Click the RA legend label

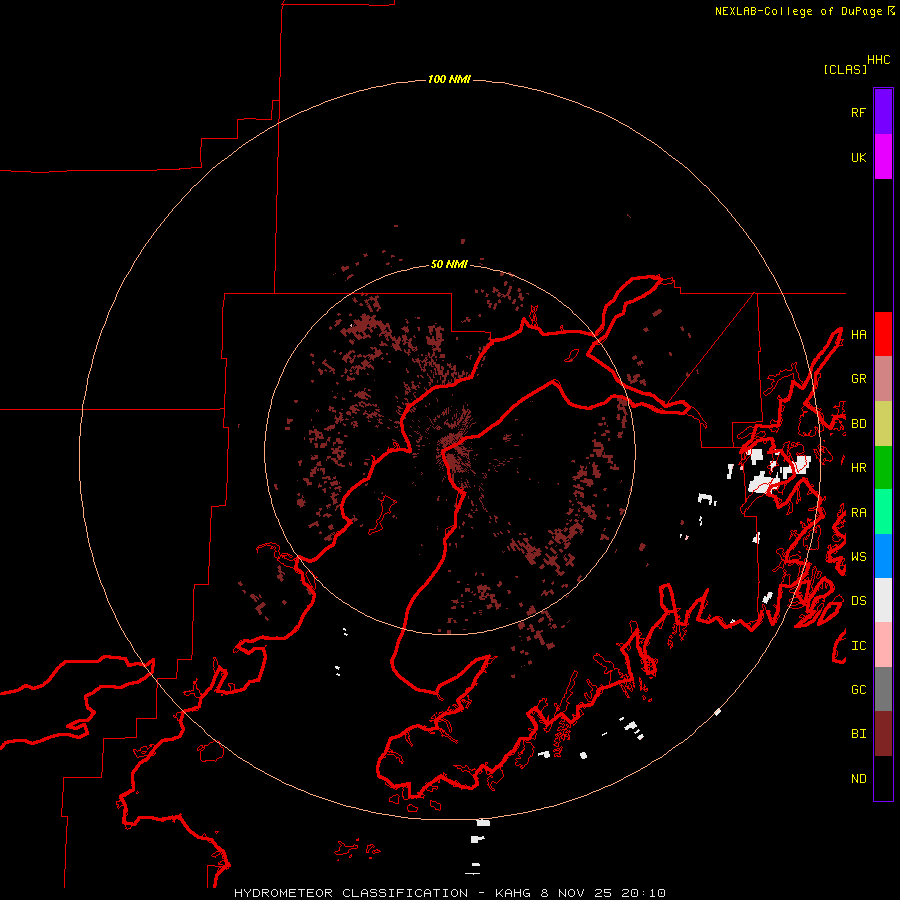click(859, 512)
